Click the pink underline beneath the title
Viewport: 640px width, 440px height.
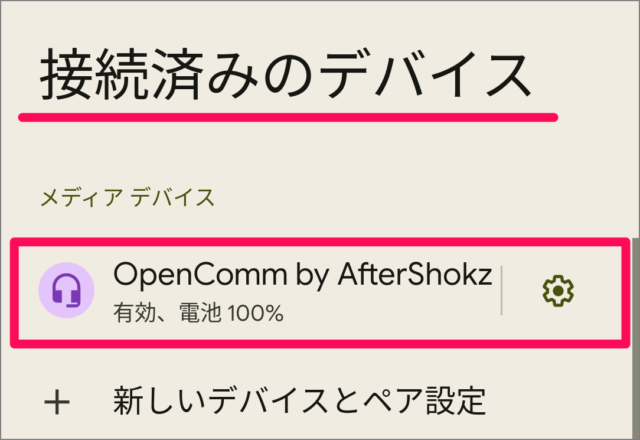click(287, 117)
